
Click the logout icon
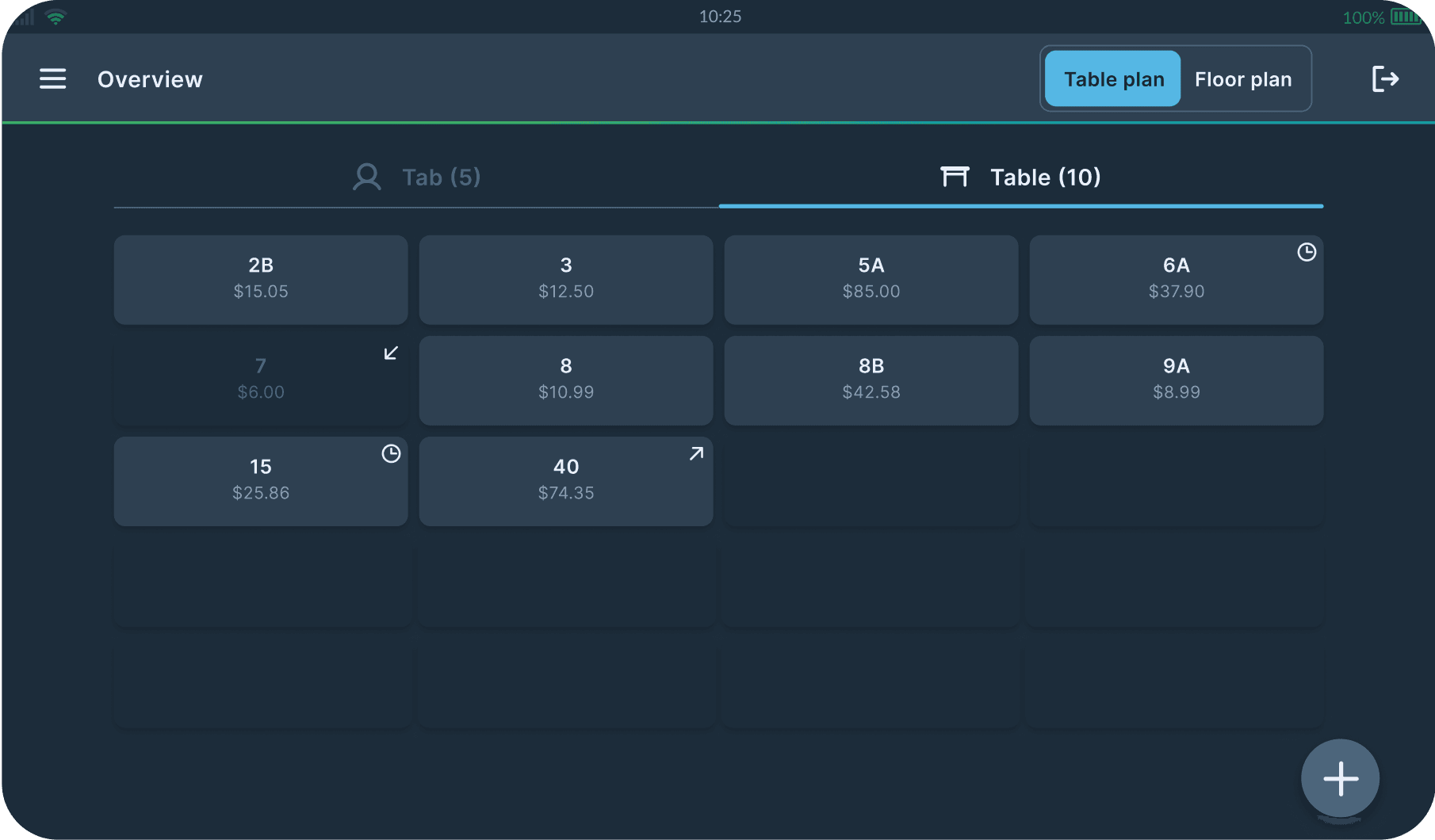click(x=1385, y=78)
